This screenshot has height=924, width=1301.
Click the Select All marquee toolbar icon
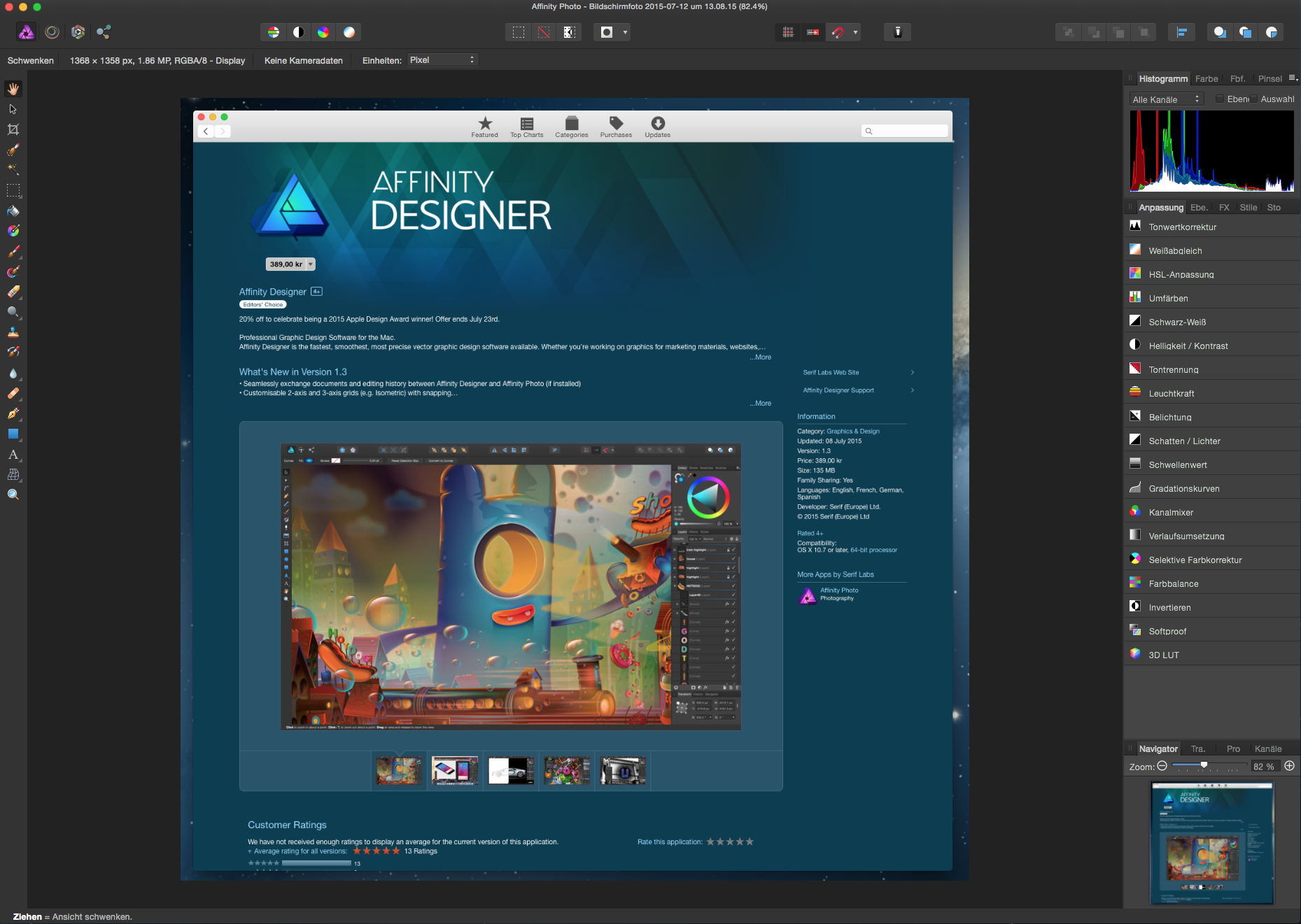pos(519,32)
